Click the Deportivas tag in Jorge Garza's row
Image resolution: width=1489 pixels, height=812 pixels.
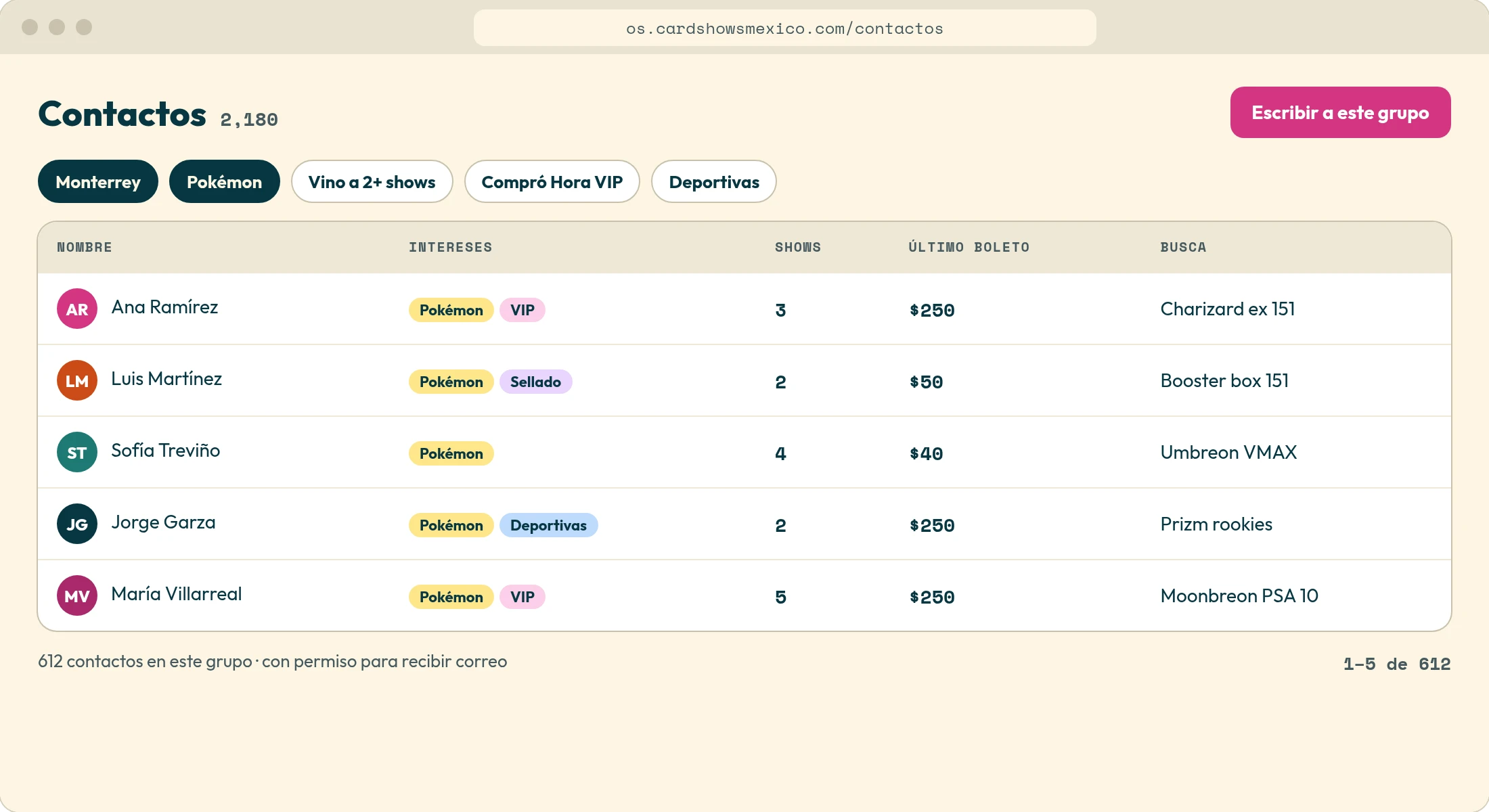point(549,525)
